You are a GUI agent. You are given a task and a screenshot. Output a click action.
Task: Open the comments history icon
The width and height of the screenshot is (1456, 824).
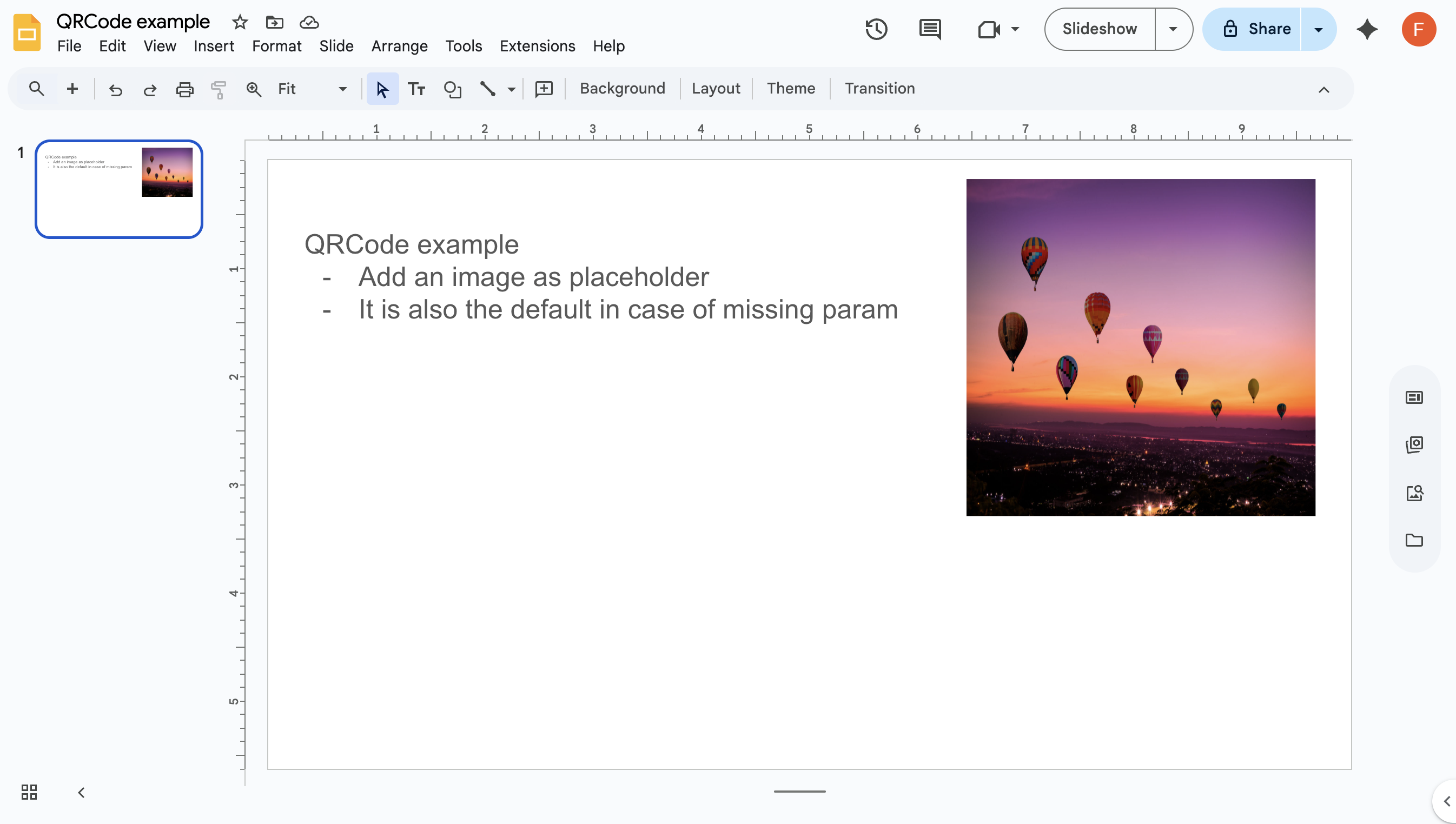[x=930, y=29]
